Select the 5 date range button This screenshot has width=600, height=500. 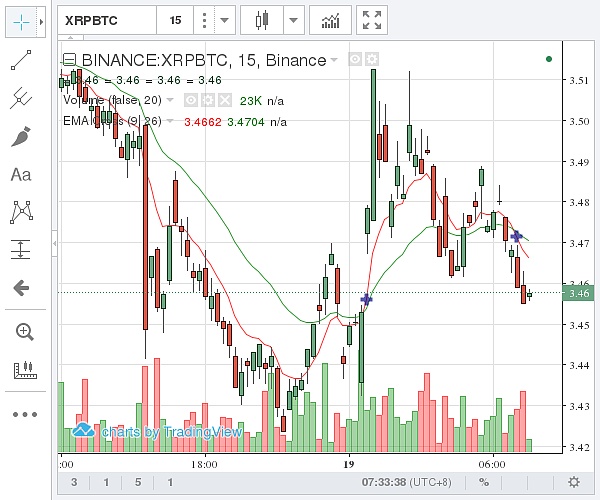pos(138,482)
